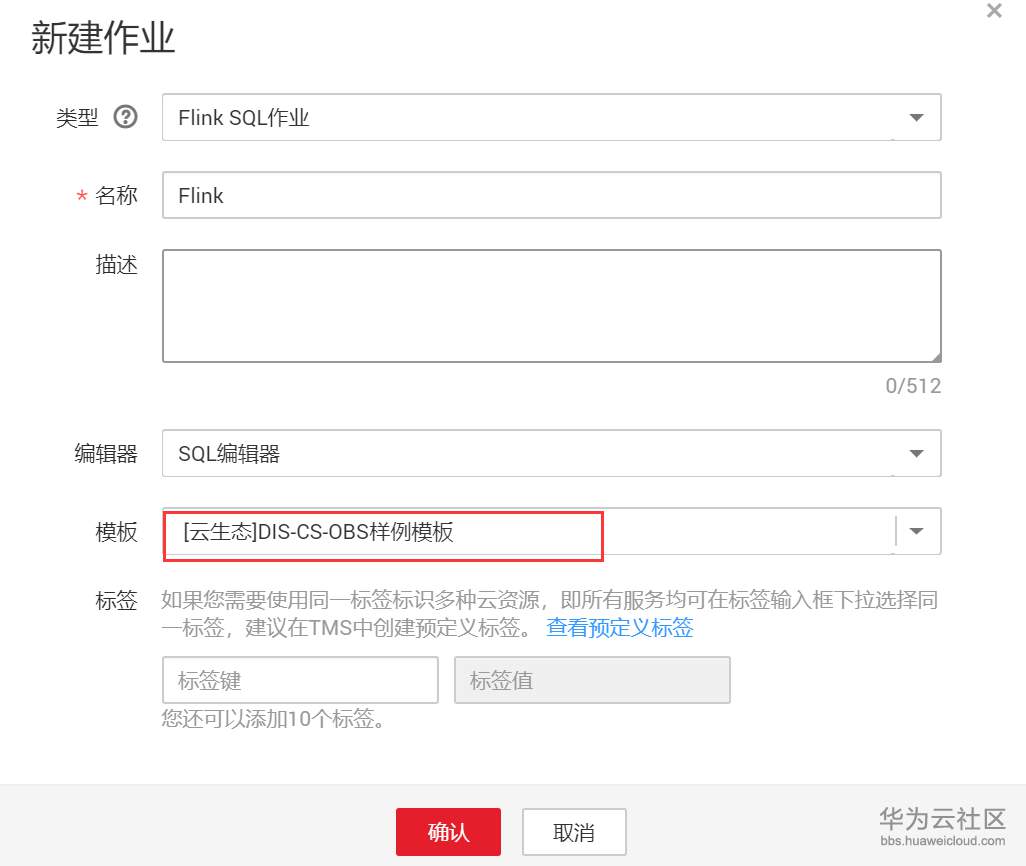
Task: Click into the 描述 text area
Action: click(551, 306)
